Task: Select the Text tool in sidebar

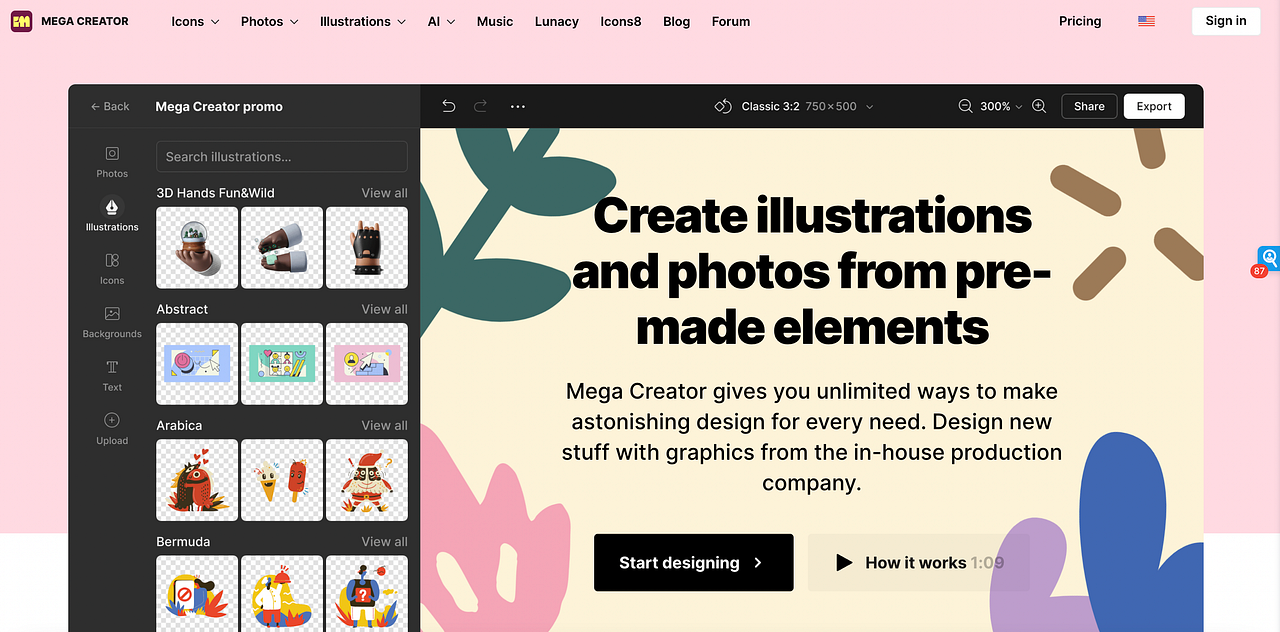Action: click(x=112, y=375)
